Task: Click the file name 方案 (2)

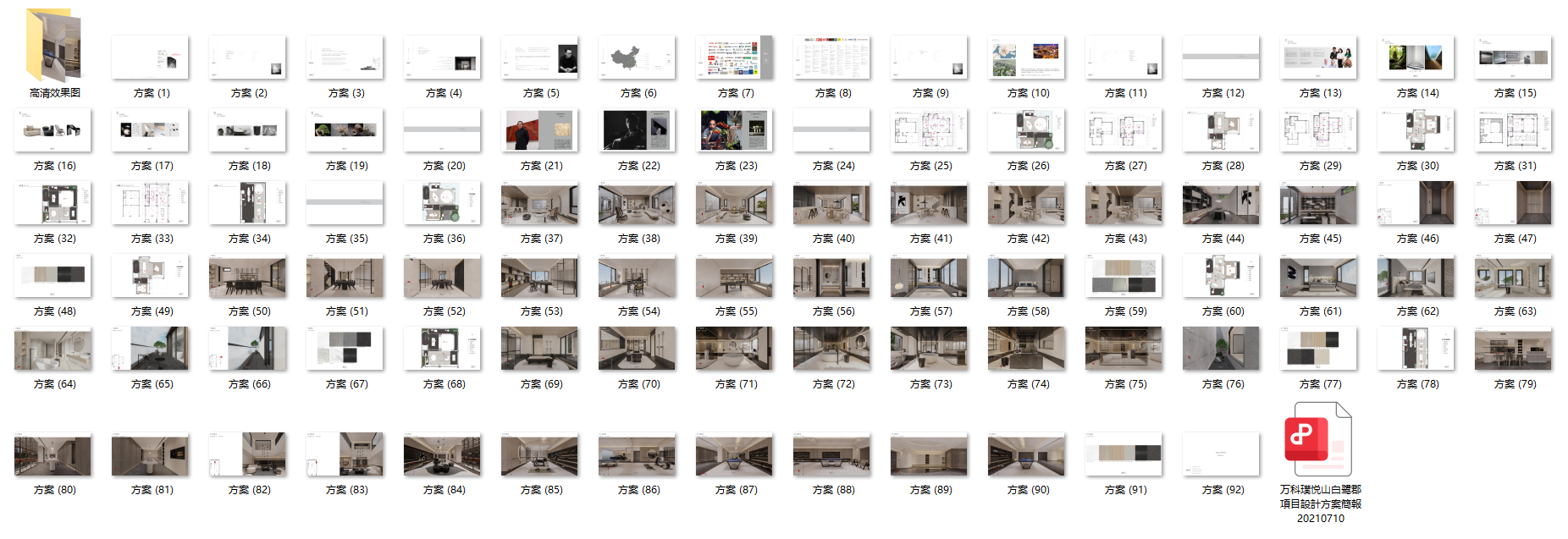Action: tap(249, 93)
